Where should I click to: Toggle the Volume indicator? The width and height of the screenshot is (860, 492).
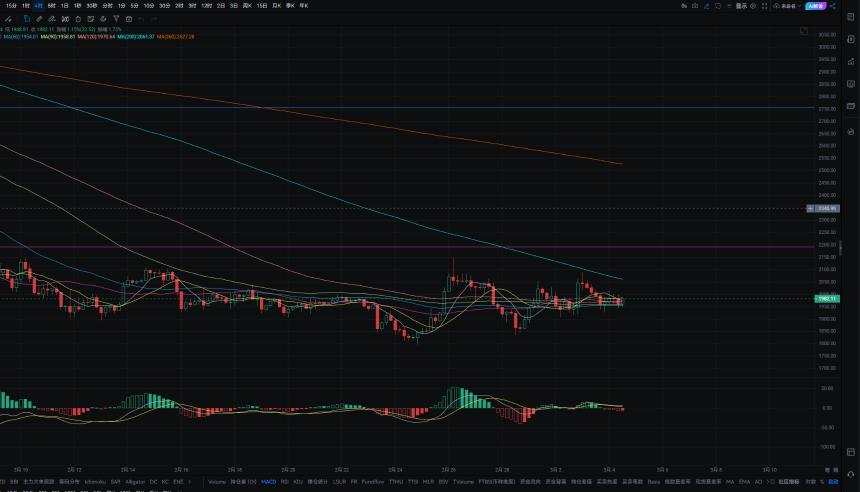tap(217, 482)
